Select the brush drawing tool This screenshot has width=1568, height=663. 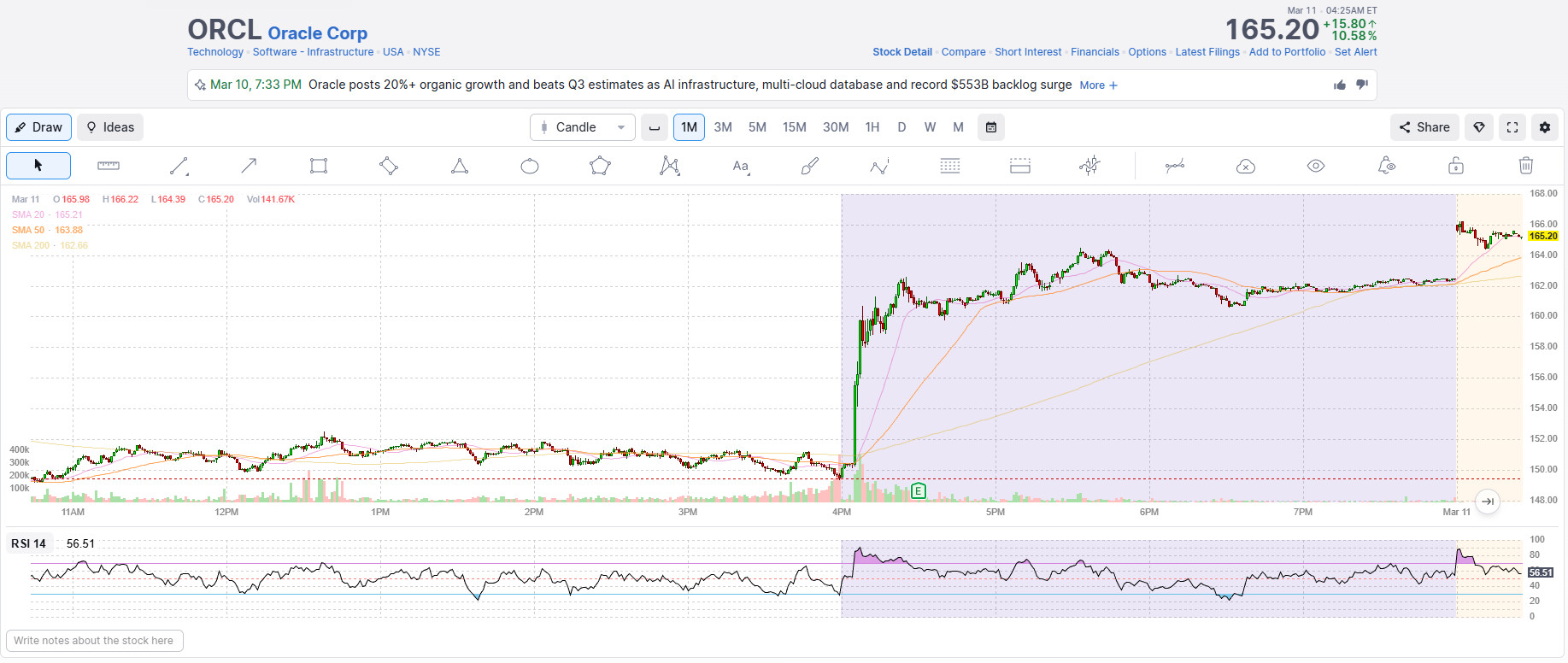[809, 166]
